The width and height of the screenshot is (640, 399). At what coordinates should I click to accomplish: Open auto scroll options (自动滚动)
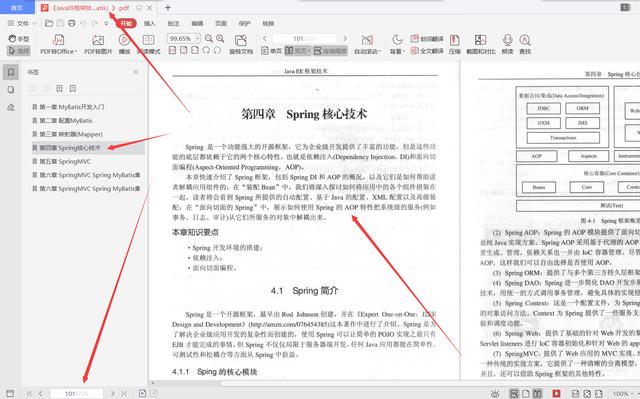pos(367,44)
